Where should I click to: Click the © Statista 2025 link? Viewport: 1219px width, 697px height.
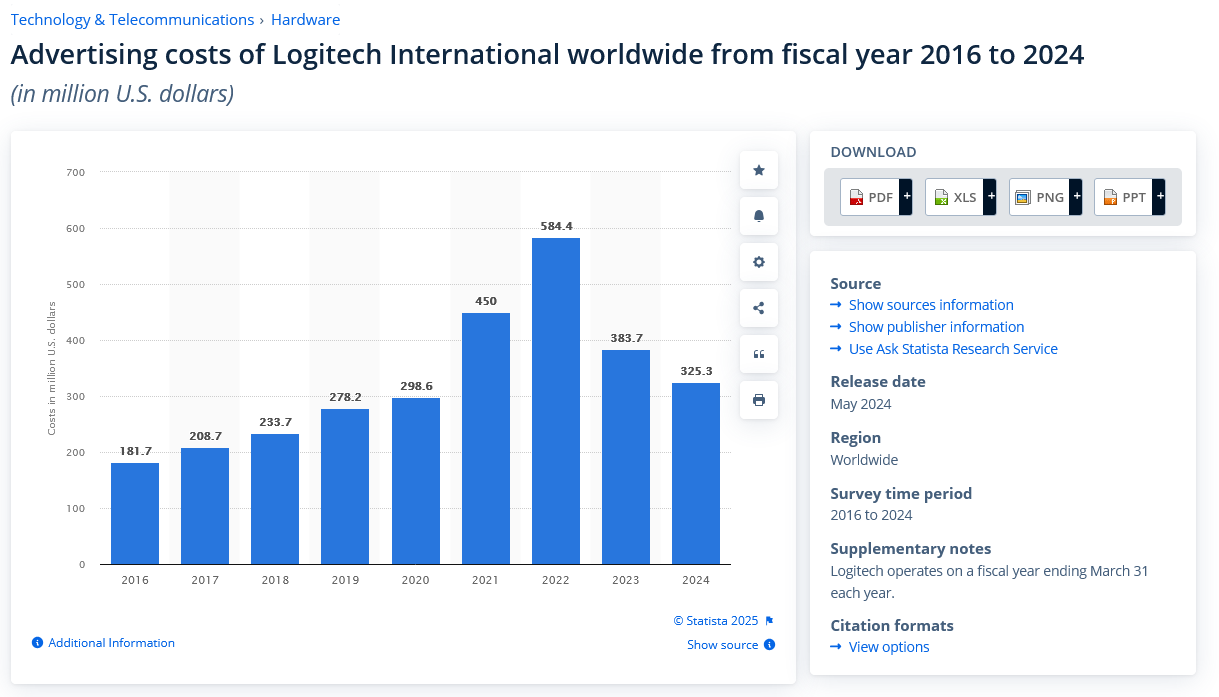(716, 621)
